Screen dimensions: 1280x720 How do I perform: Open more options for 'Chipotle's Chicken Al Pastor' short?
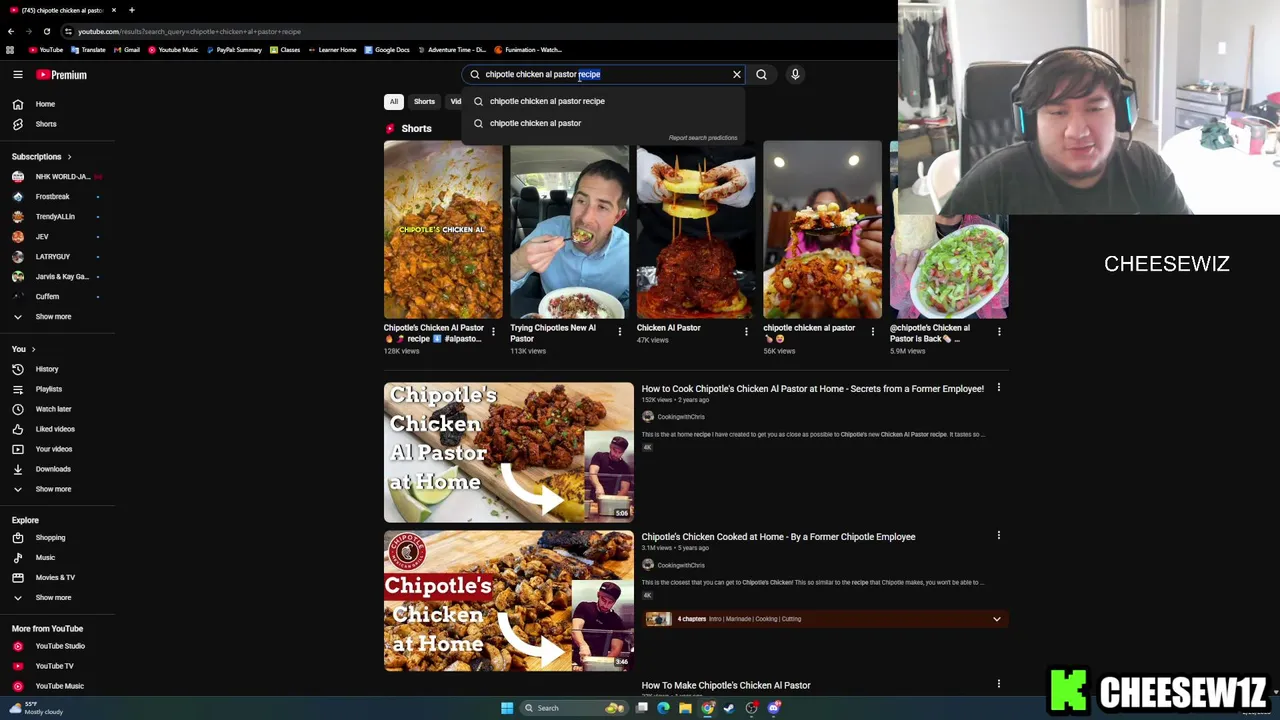click(x=493, y=332)
